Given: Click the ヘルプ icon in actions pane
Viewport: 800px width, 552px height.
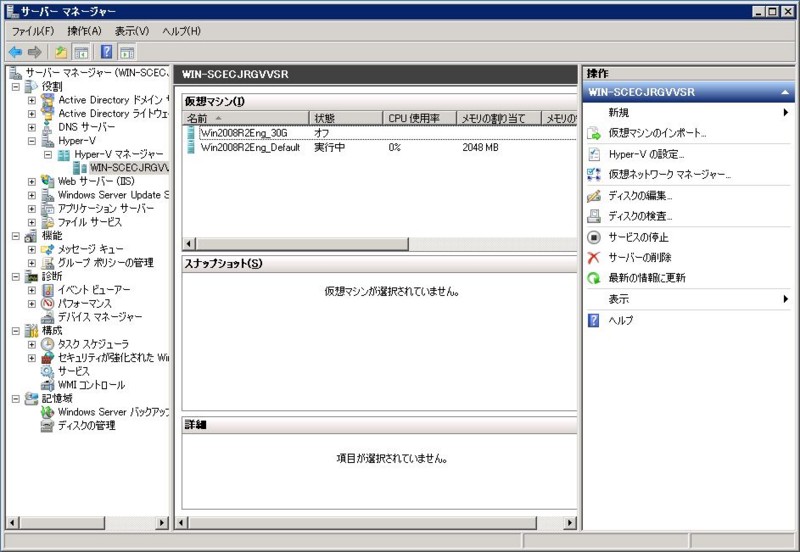Looking at the screenshot, I should pyautogui.click(x=594, y=320).
